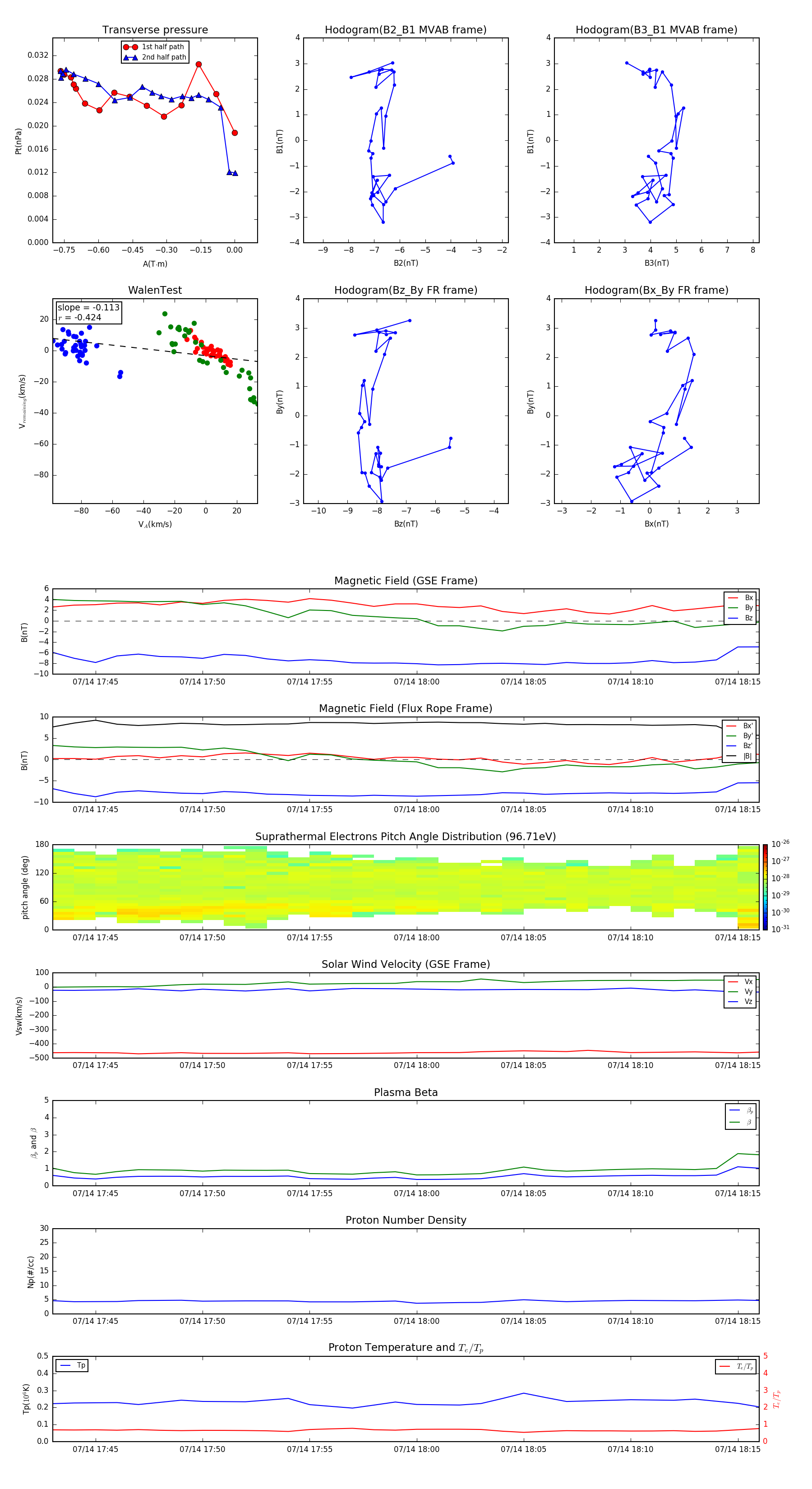Click the Solar Wind Velocity (GSE Frame) title
The image size is (812, 1489).
406,964
